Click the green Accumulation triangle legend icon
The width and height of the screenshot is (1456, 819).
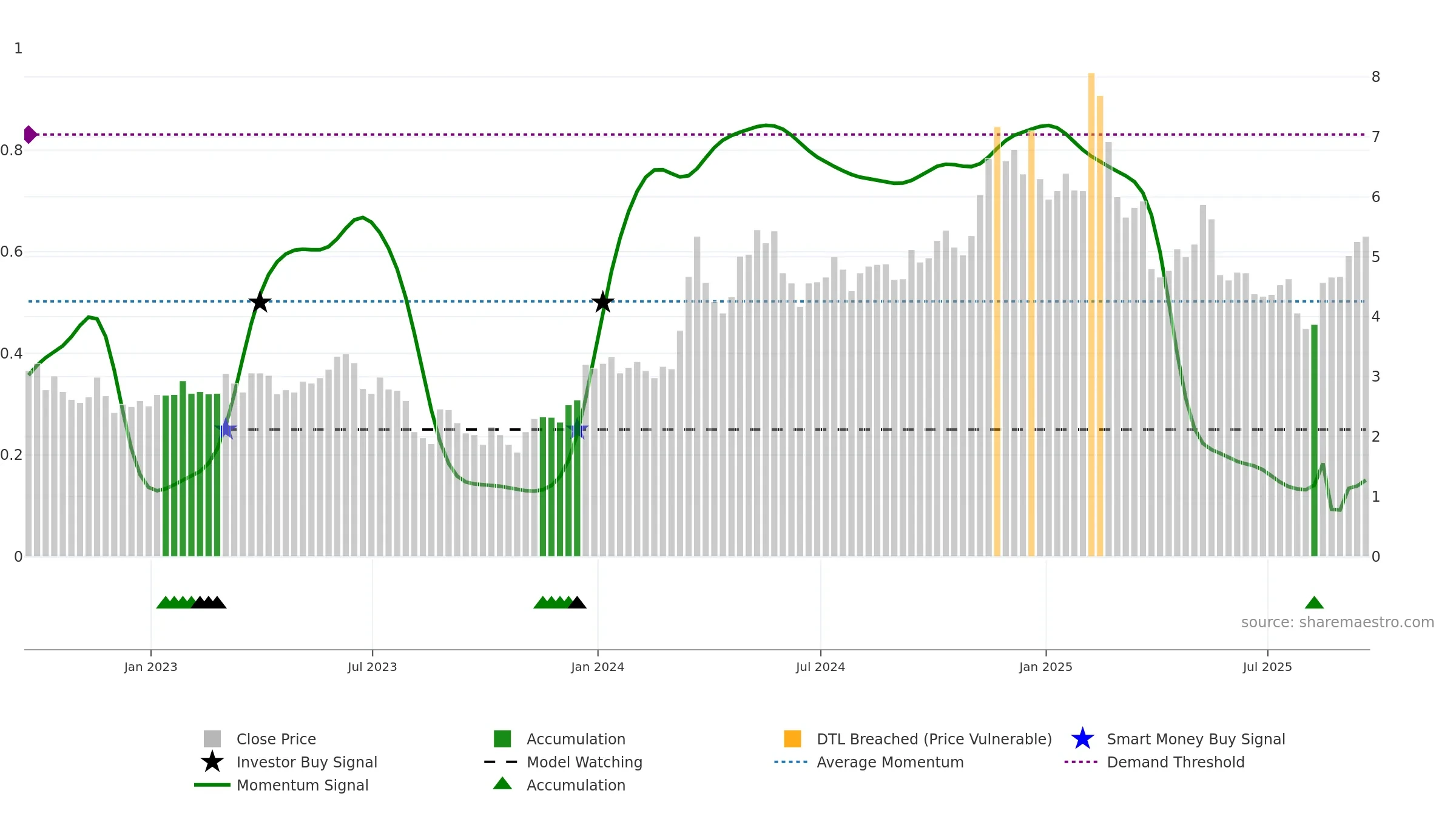502,784
